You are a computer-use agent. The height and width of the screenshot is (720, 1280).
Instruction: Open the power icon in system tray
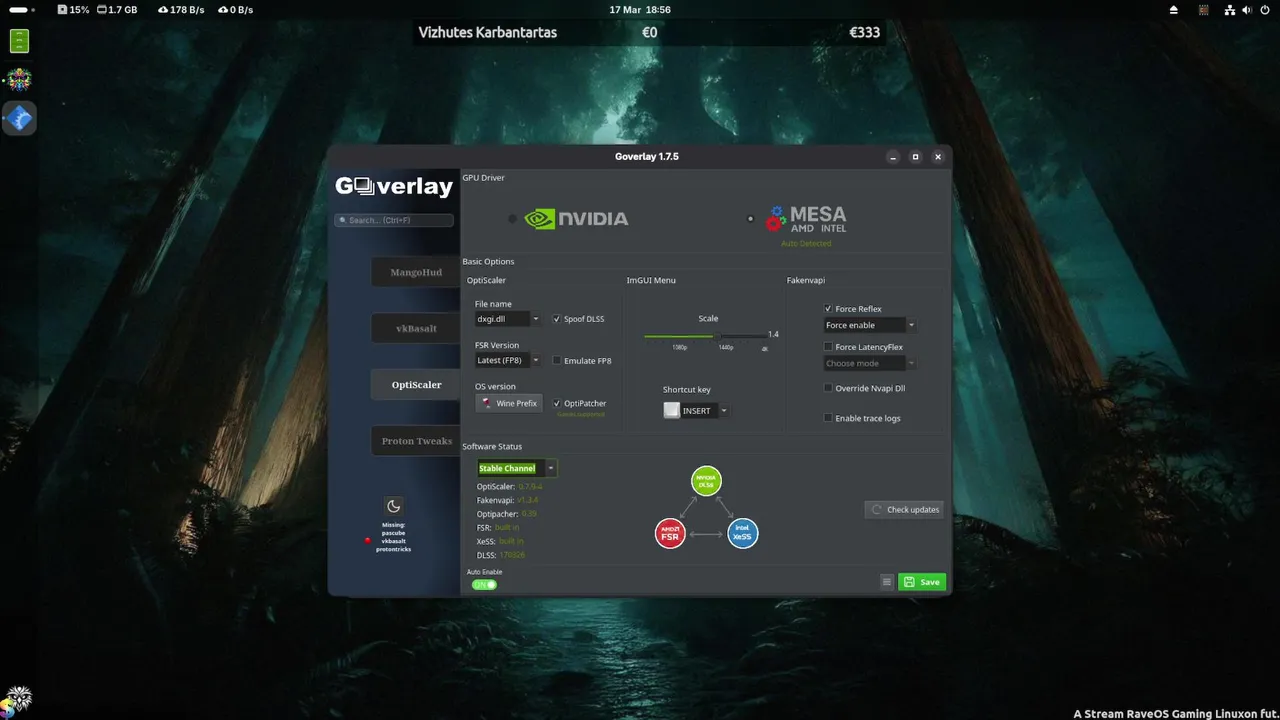(1266, 9)
